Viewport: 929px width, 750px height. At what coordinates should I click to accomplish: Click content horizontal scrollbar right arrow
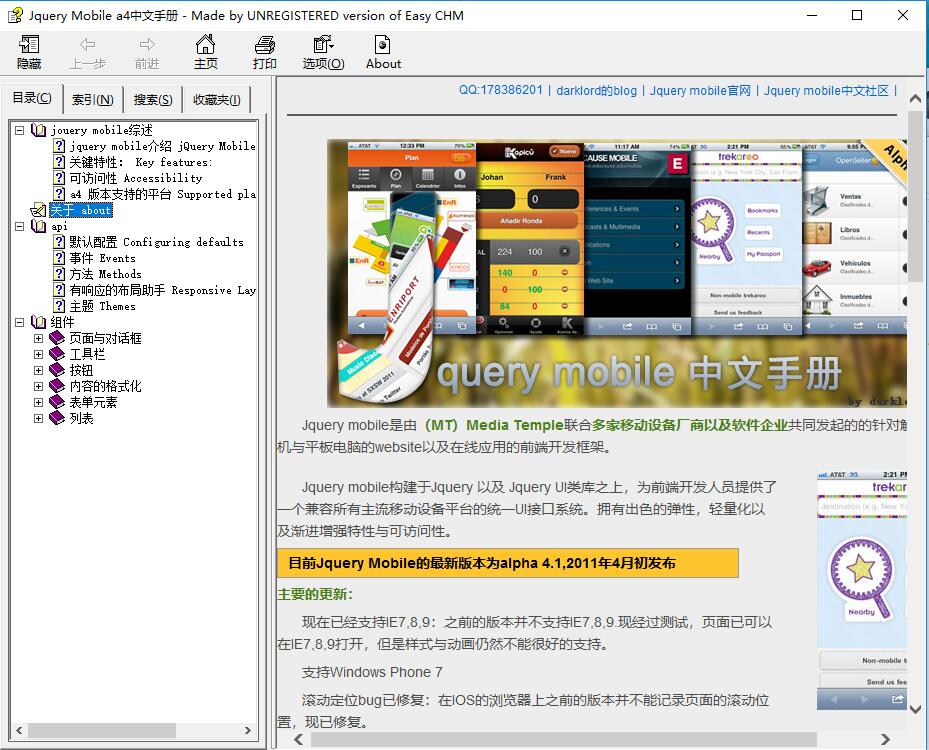pyautogui.click(x=885, y=739)
